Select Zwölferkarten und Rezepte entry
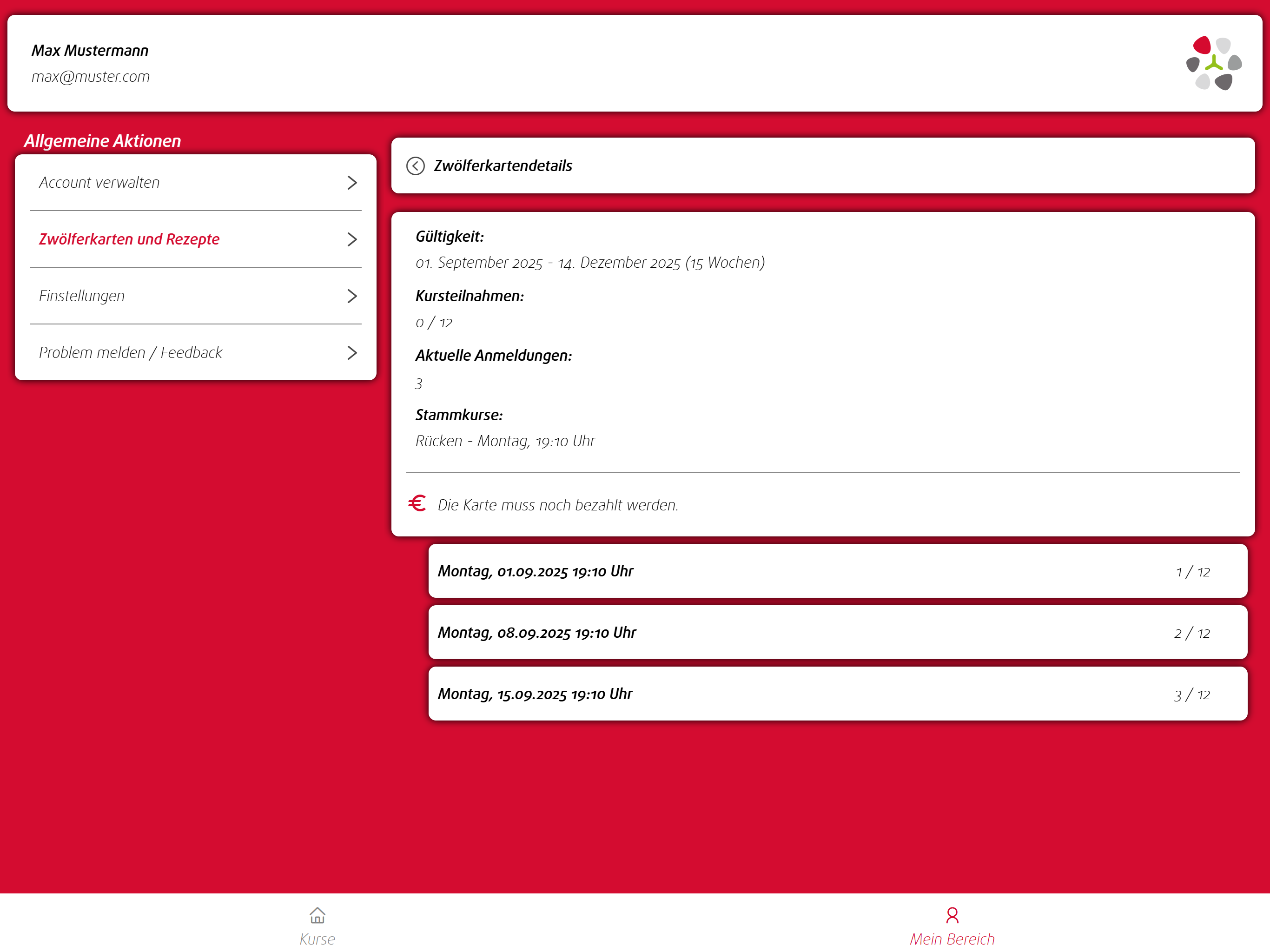Viewport: 1270px width, 952px height. 195,239
